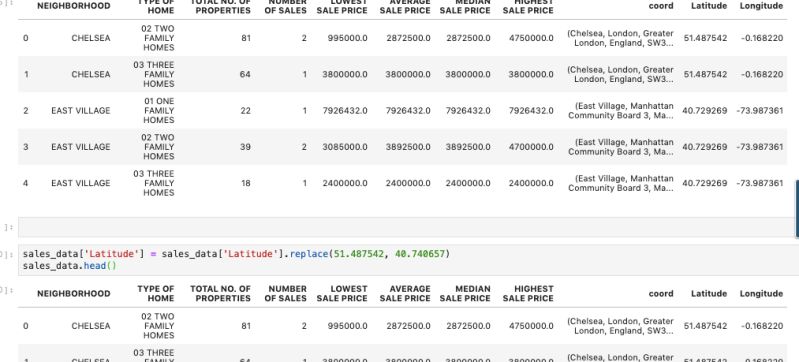Viewport: 799px width, 362px height.
Task: Click the EAST VILLAGE cell in row 3
Action: (x=81, y=147)
